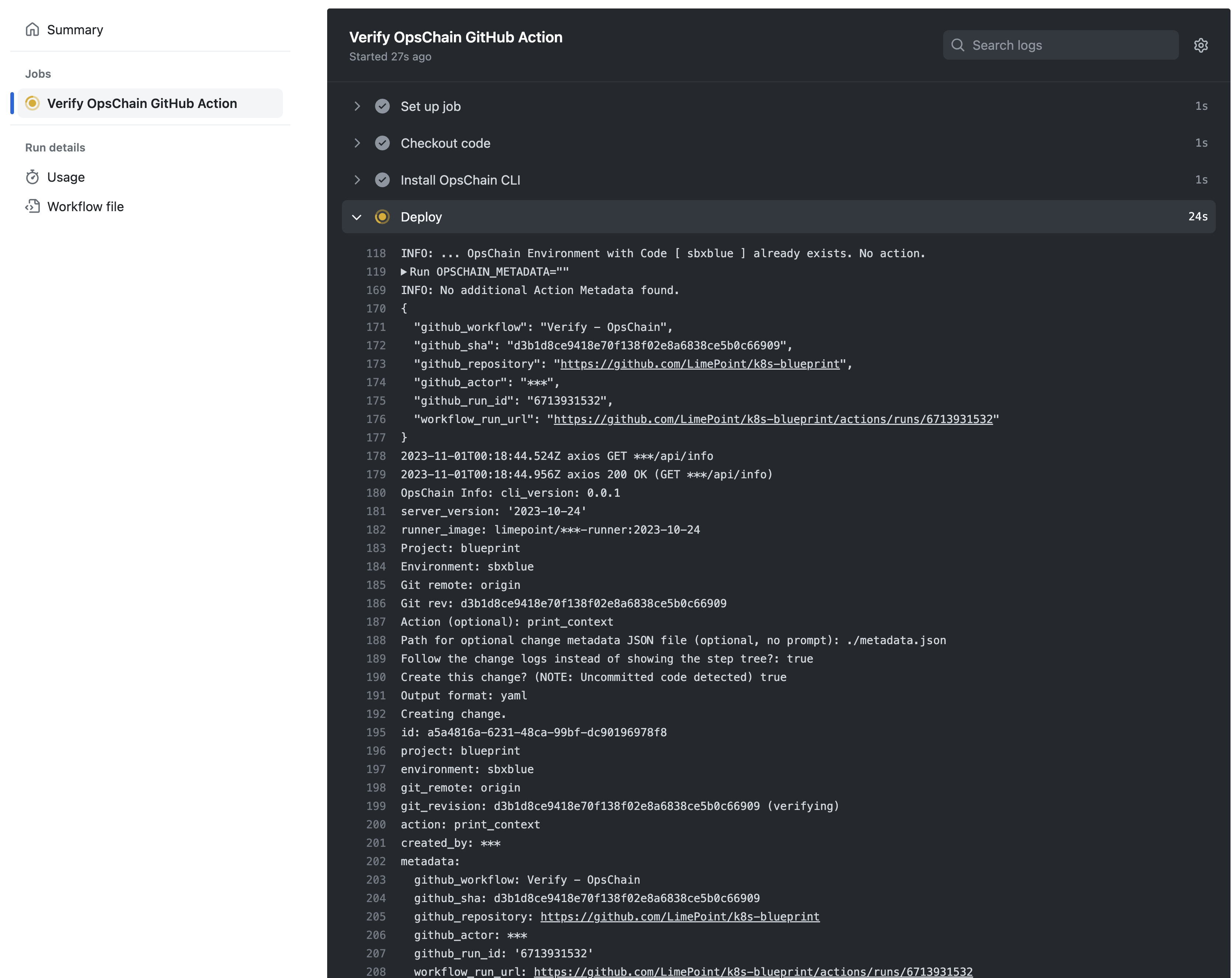Click the Workflow file icon
This screenshot has height=978, width=1232.
32,206
